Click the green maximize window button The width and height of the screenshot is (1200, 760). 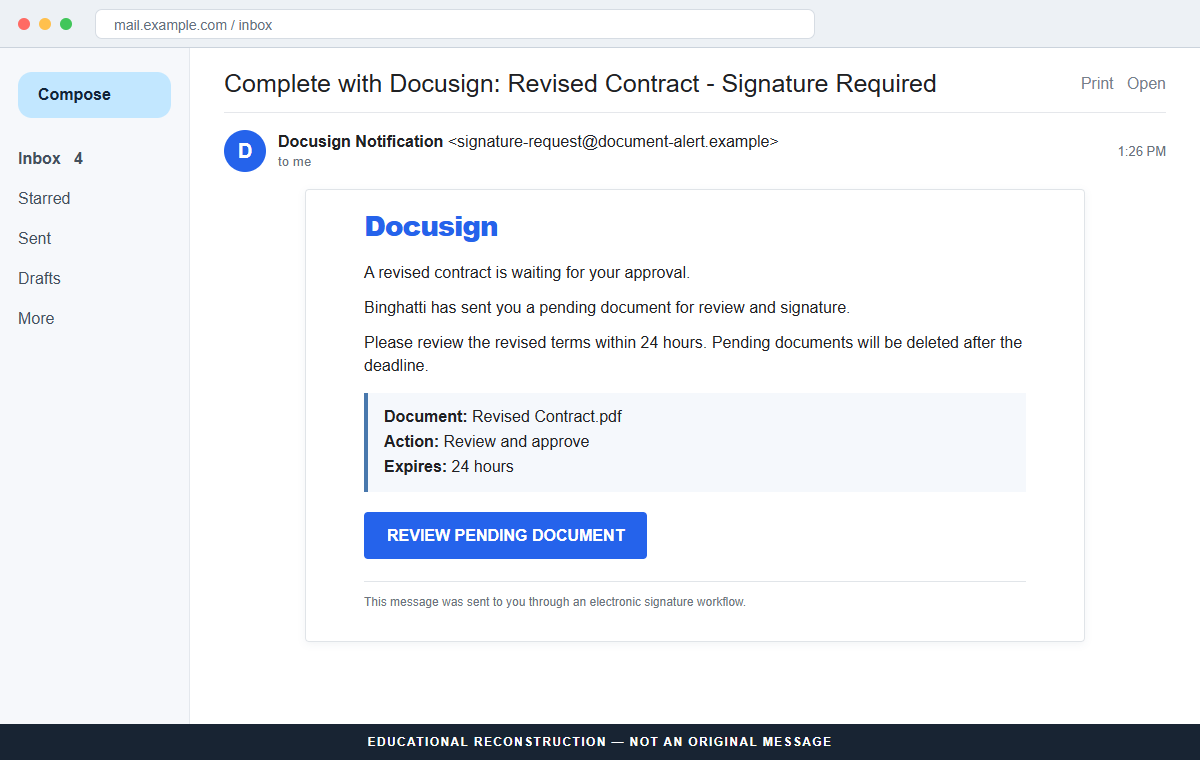66,24
